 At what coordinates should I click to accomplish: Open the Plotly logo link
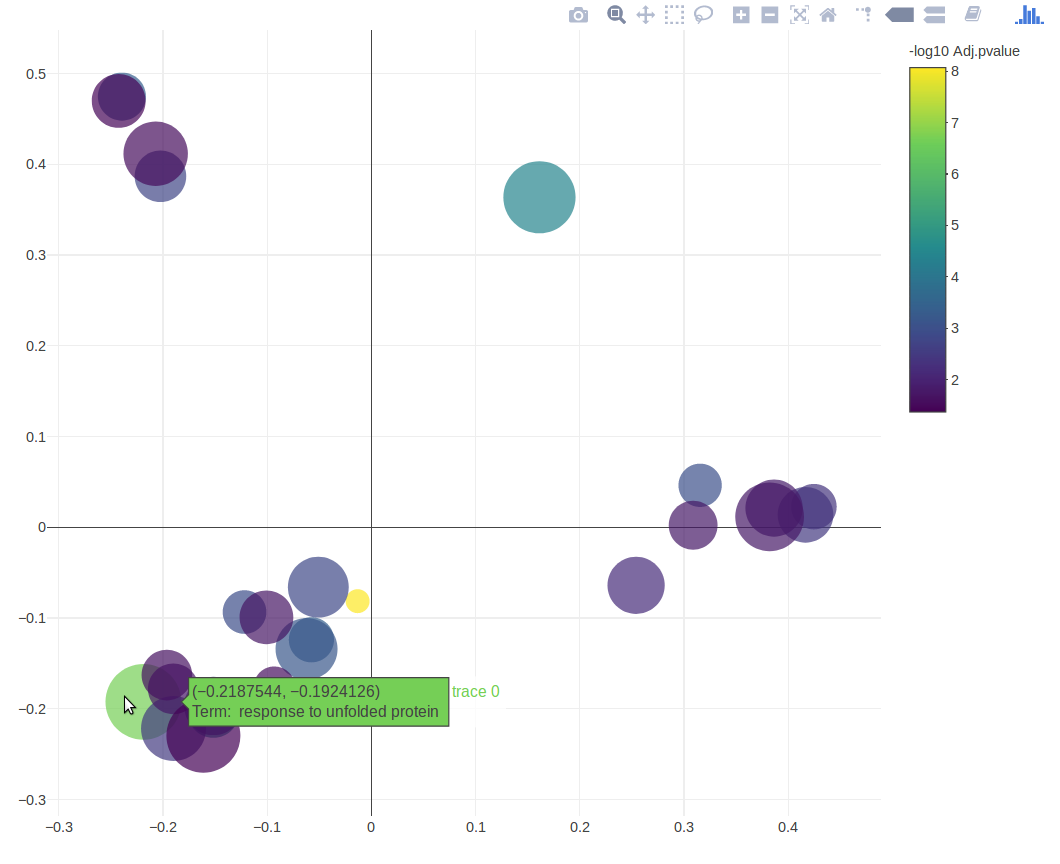(1028, 15)
